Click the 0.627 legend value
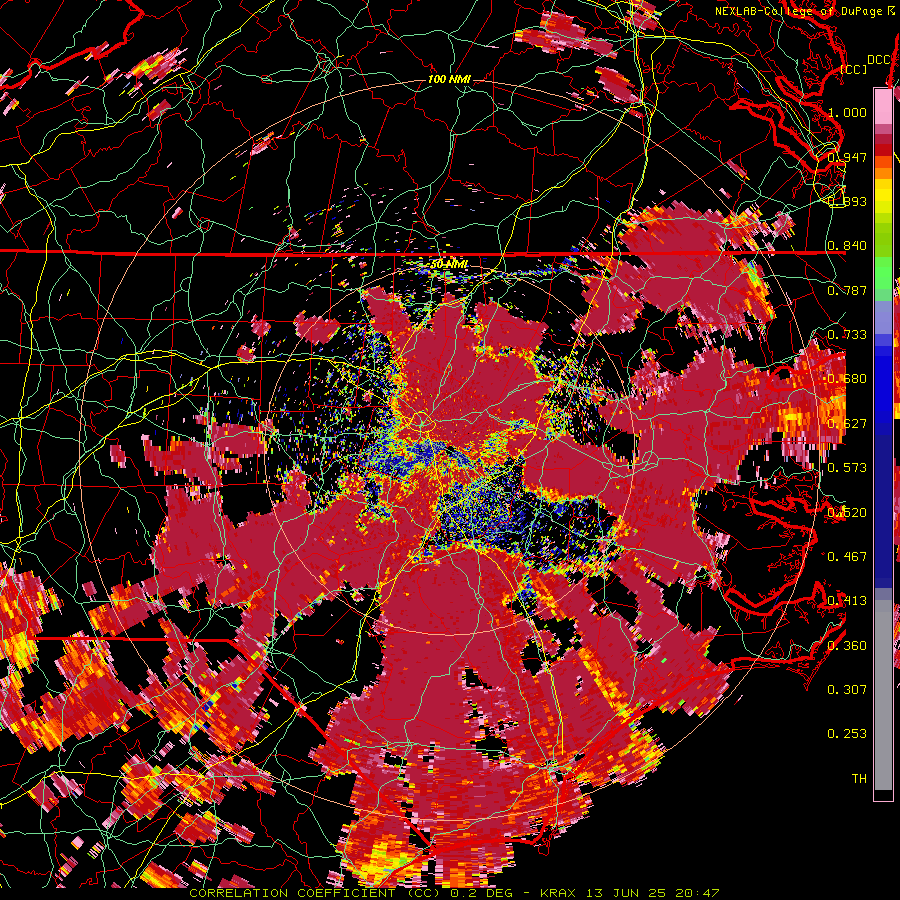This screenshot has width=900, height=900. (x=847, y=423)
